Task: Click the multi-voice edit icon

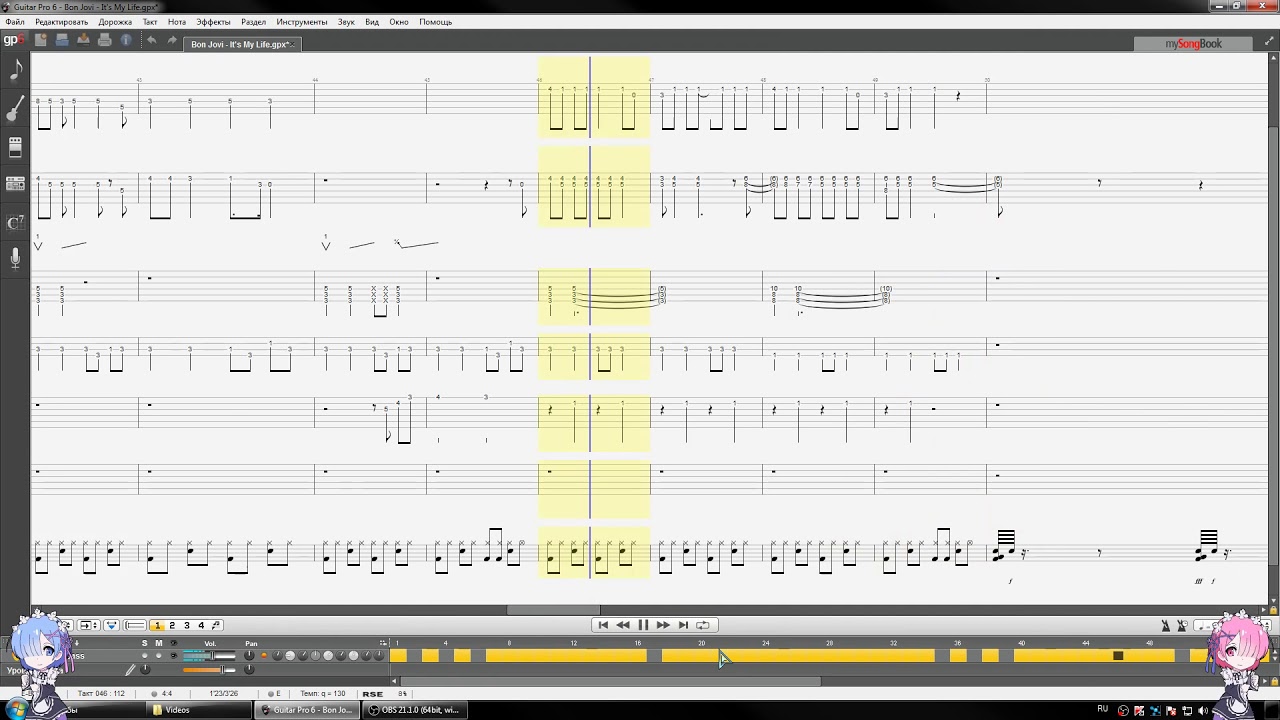Action: click(215, 625)
